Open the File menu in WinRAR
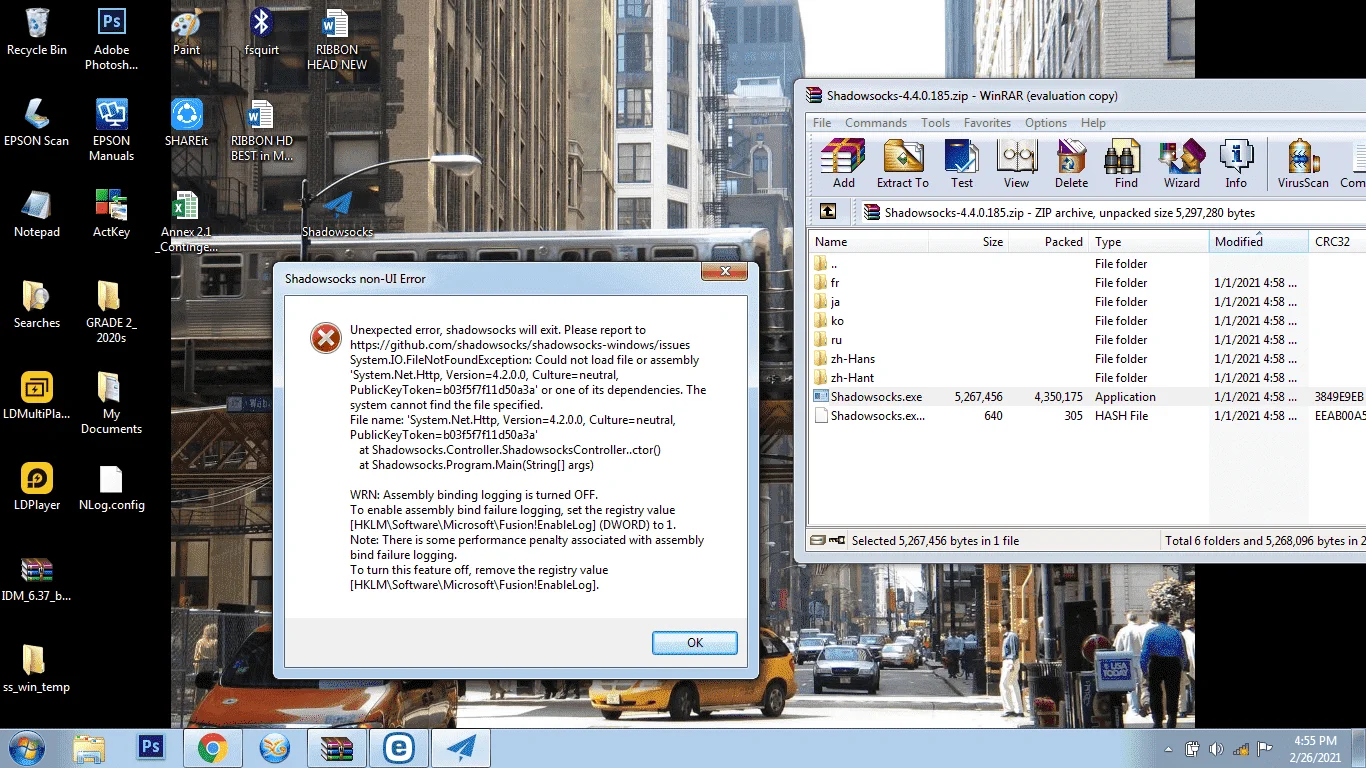The width and height of the screenshot is (1366, 768). [822, 123]
